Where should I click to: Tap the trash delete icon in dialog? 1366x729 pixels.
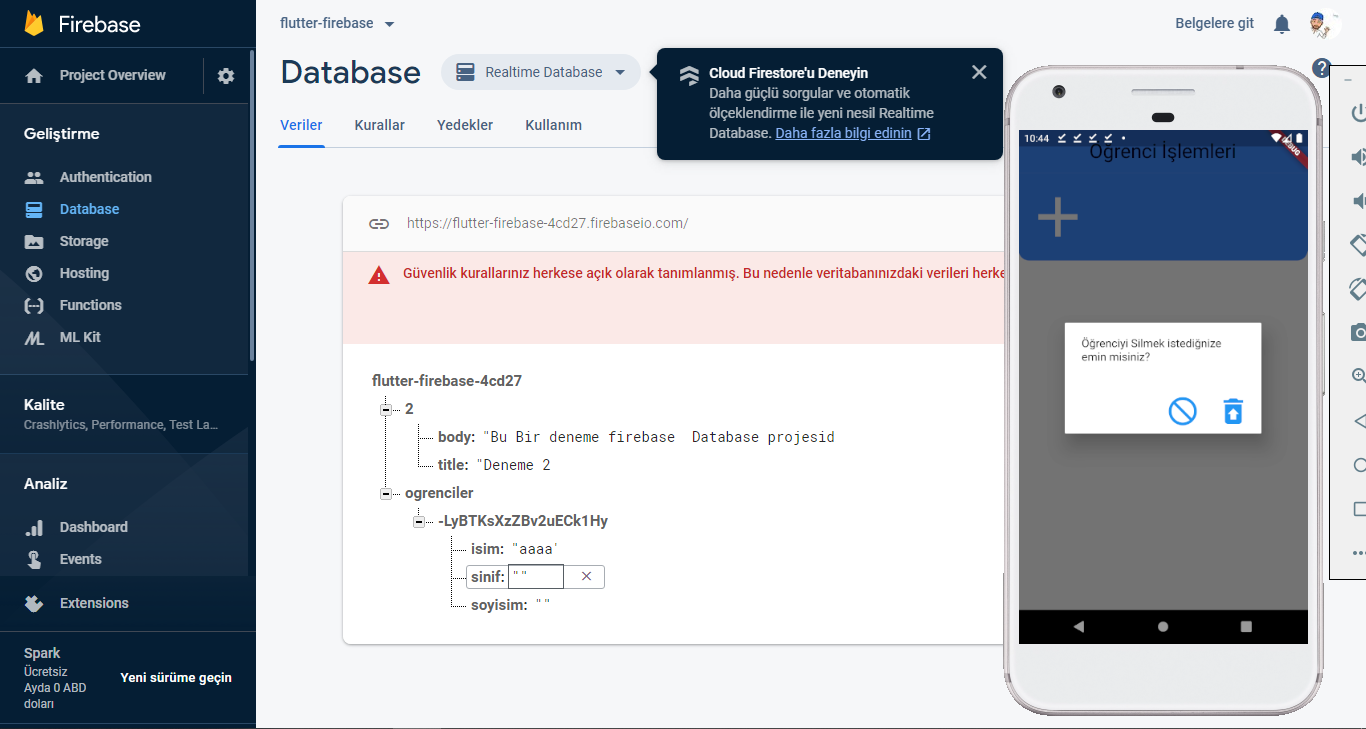(x=1234, y=411)
